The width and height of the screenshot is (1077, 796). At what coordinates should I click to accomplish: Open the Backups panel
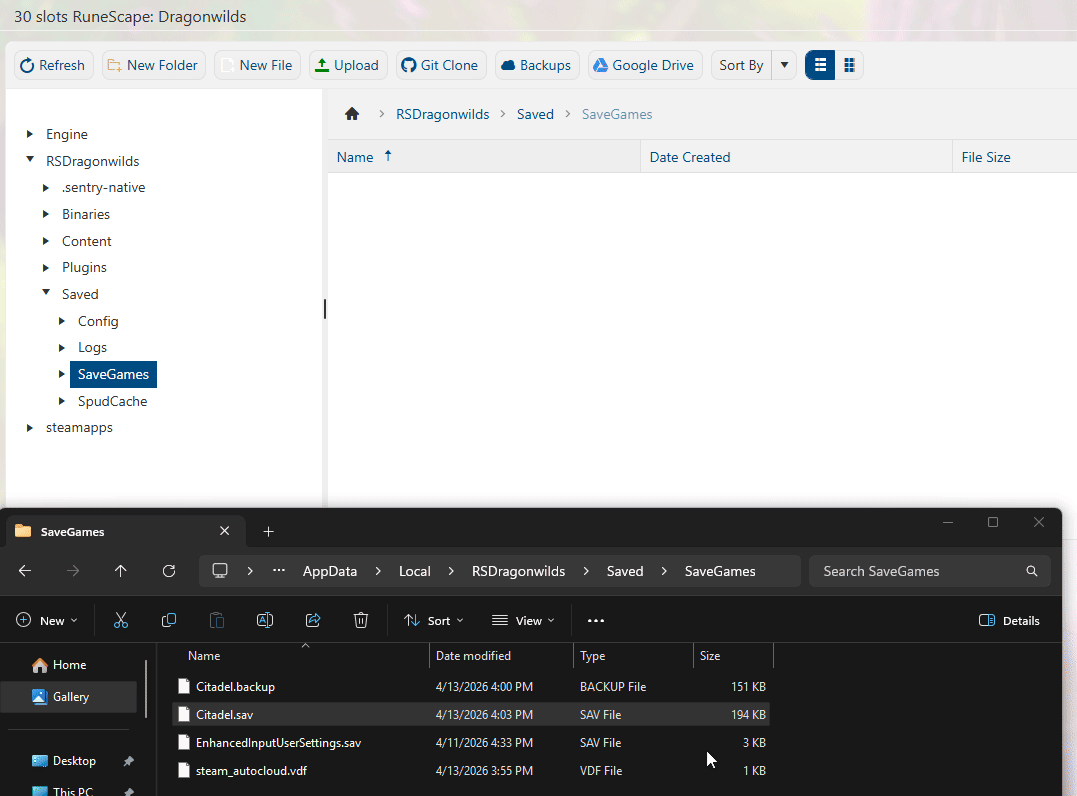tap(536, 65)
